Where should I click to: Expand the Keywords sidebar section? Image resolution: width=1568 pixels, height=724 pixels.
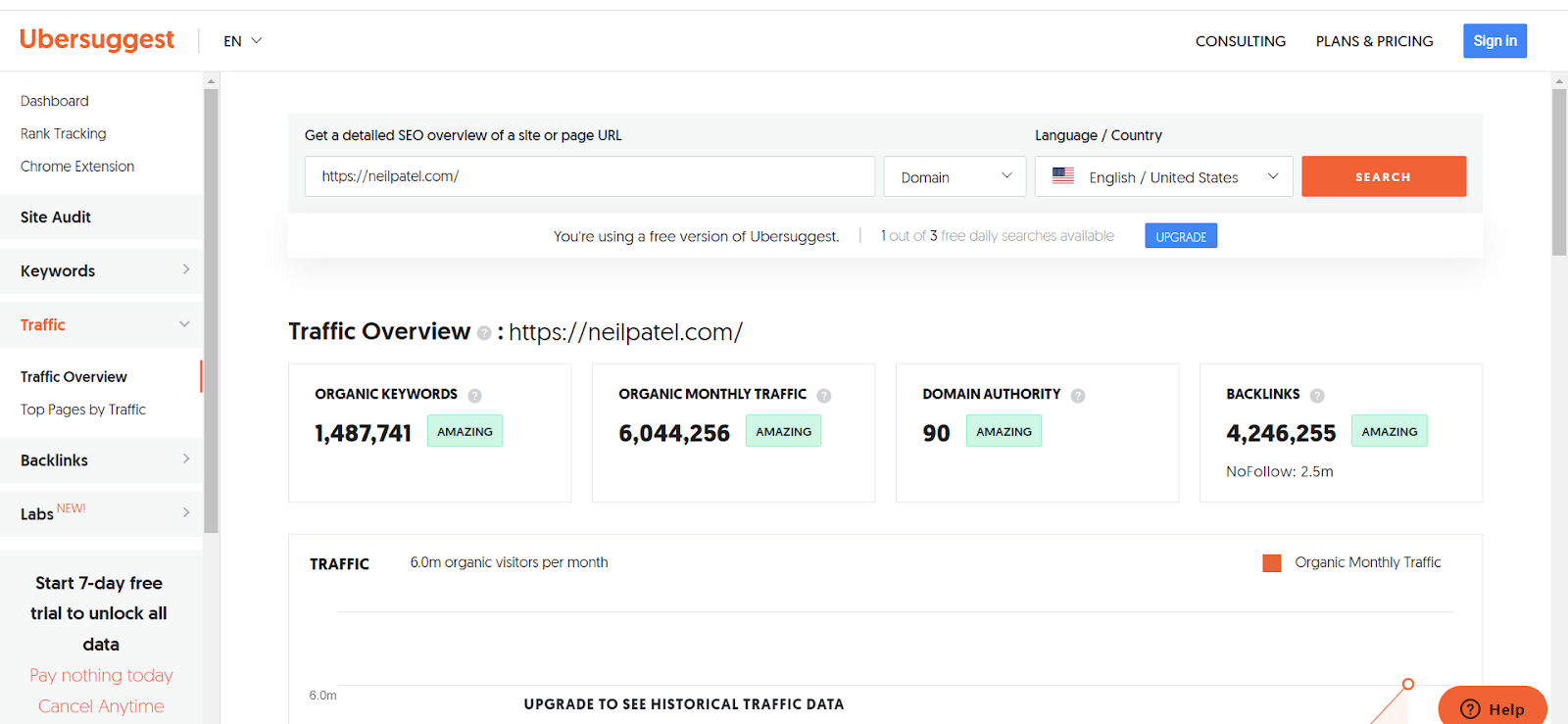pos(102,270)
